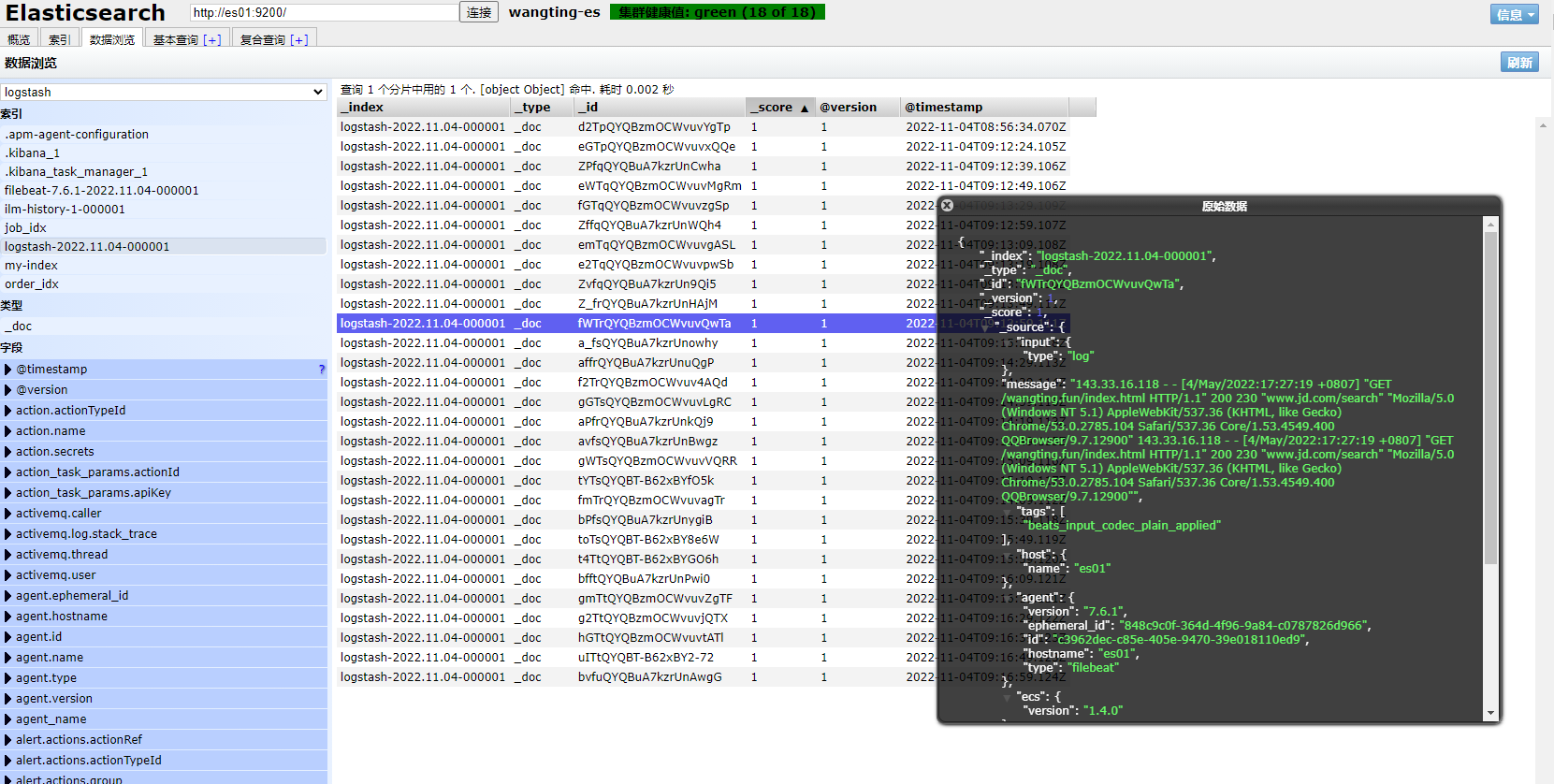Viewport: 1554px width, 784px height.
Task: Click the 连接 connect button
Action: tap(479, 12)
